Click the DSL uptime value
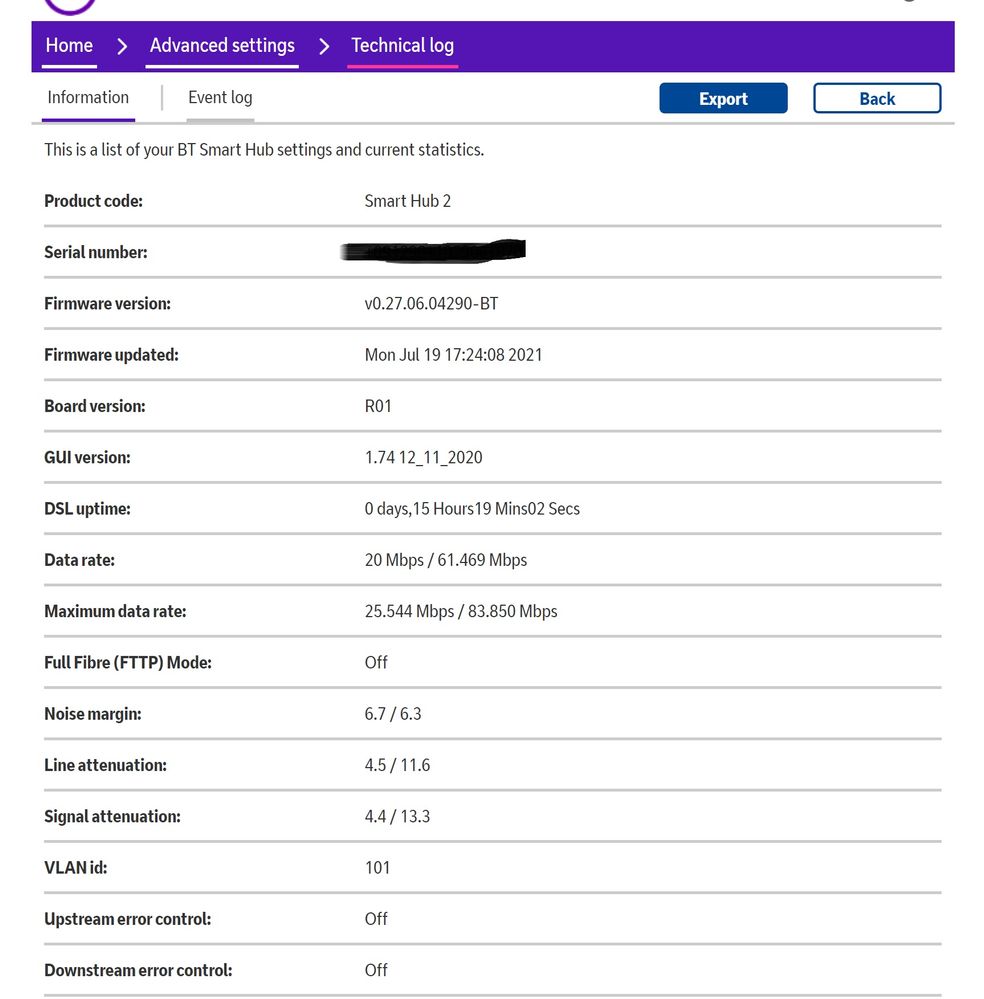 coord(472,509)
